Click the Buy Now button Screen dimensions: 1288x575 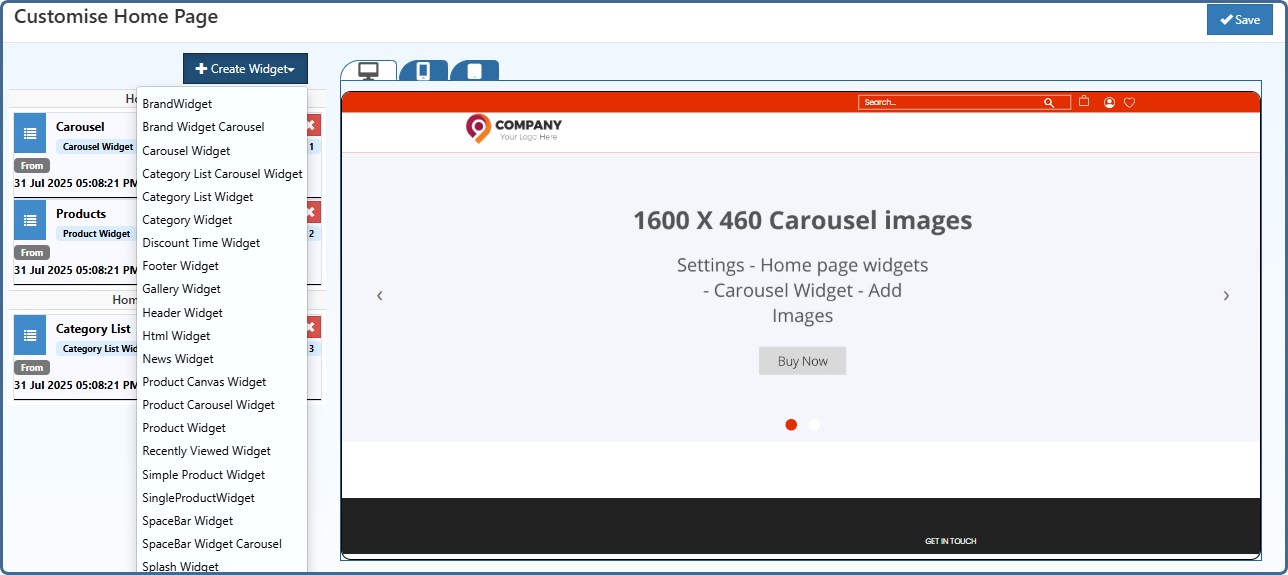tap(802, 361)
